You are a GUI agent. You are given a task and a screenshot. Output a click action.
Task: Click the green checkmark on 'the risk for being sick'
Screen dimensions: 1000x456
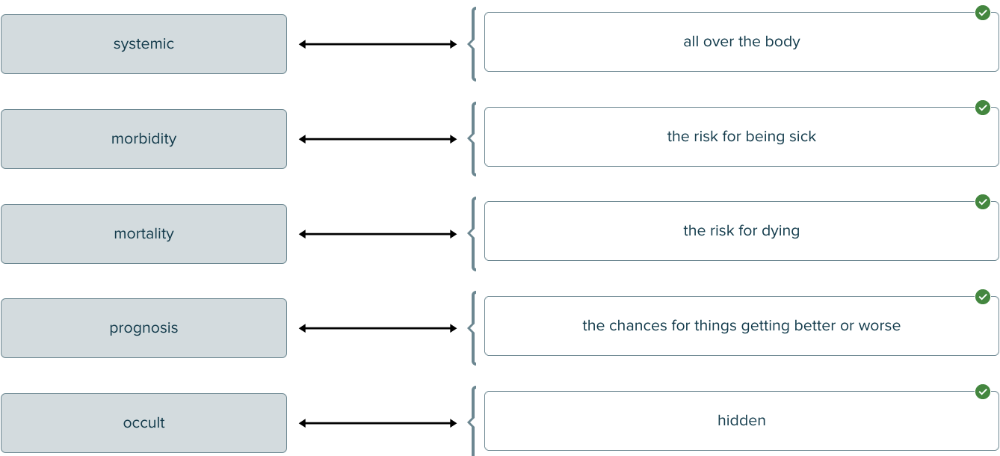pos(983,108)
